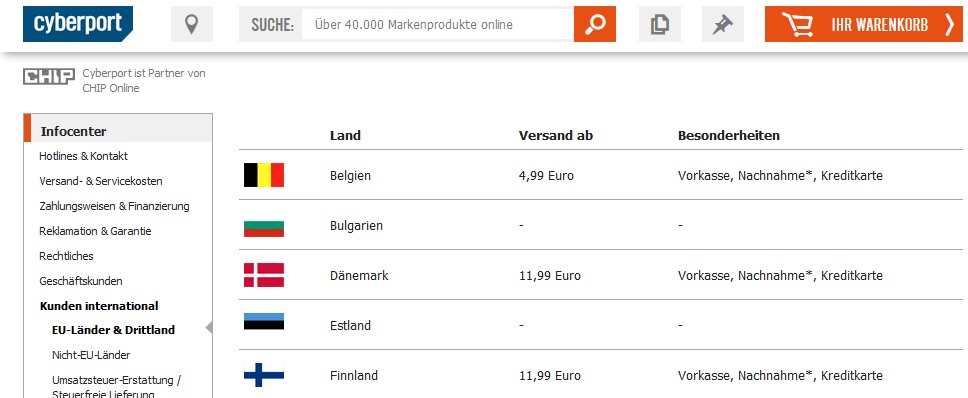Open the store locator pin icon
This screenshot has width=968, height=398.
[192, 24]
